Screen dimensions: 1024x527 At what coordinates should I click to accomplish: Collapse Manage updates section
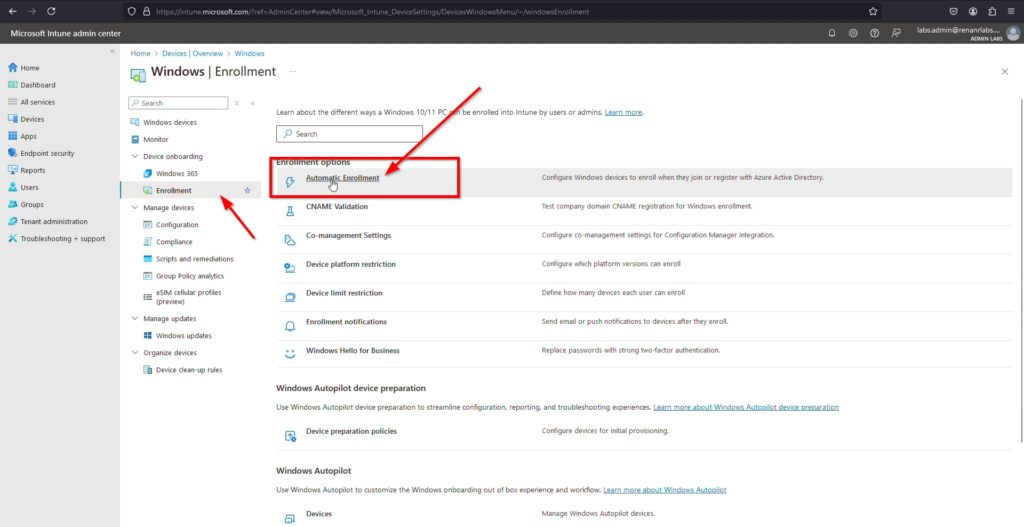pyautogui.click(x=135, y=319)
